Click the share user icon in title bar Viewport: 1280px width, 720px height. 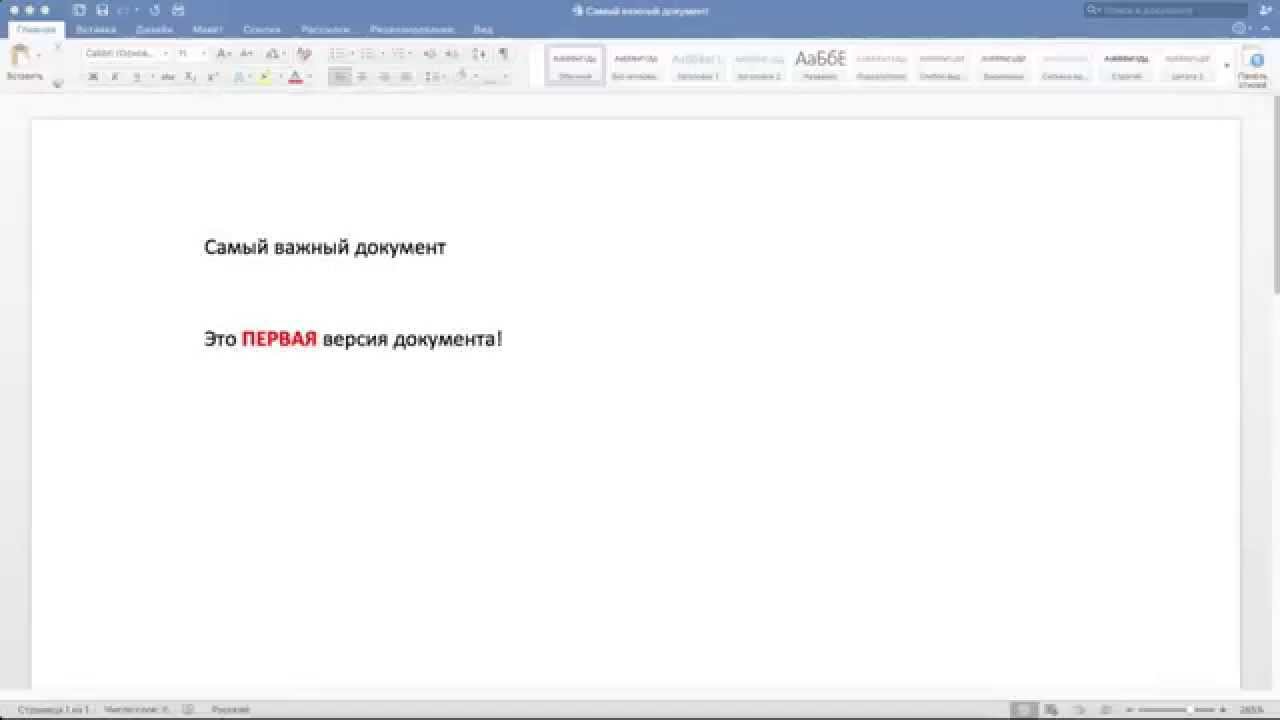(1265, 10)
